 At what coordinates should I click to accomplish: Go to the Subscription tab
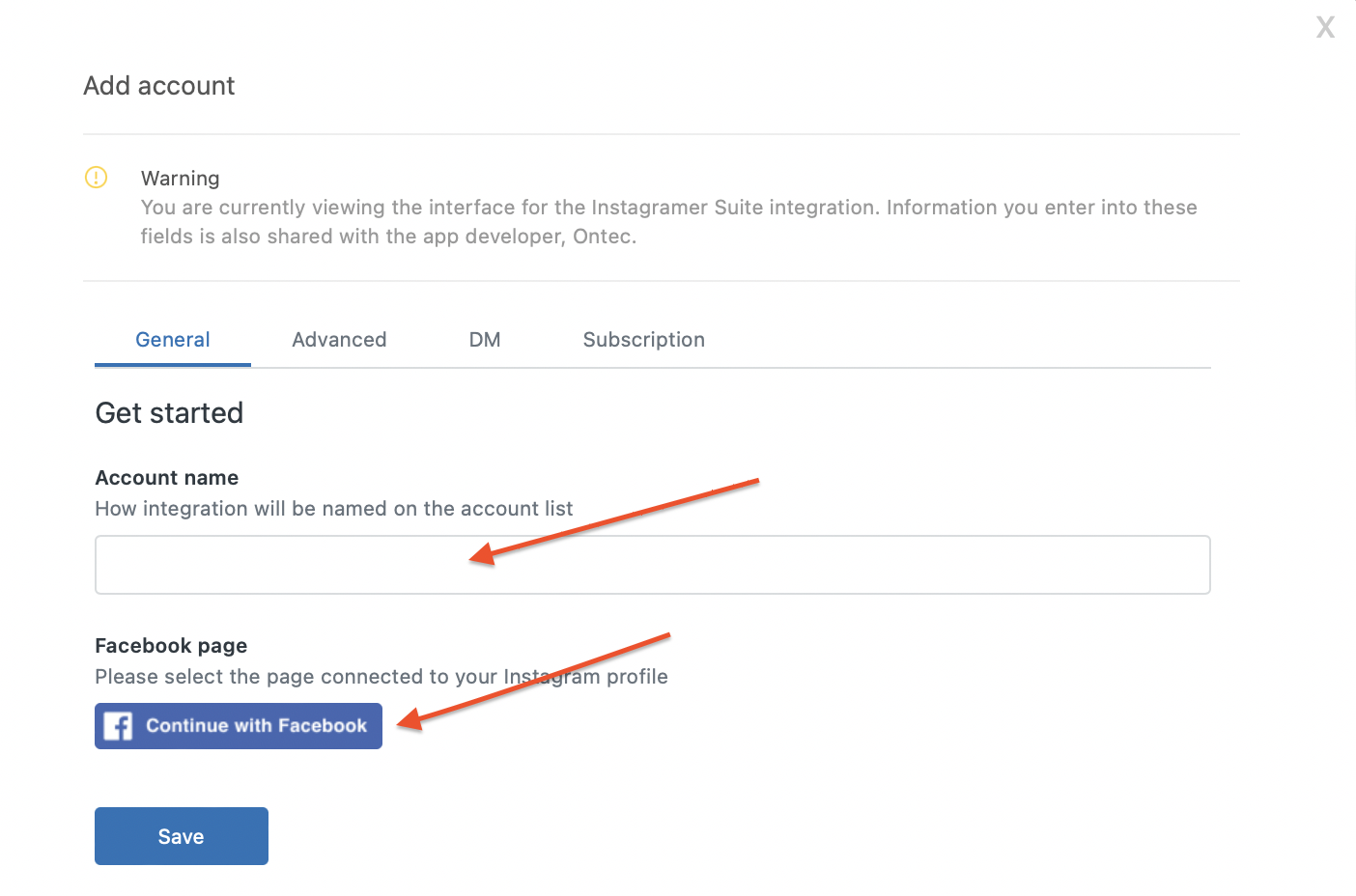tap(644, 340)
